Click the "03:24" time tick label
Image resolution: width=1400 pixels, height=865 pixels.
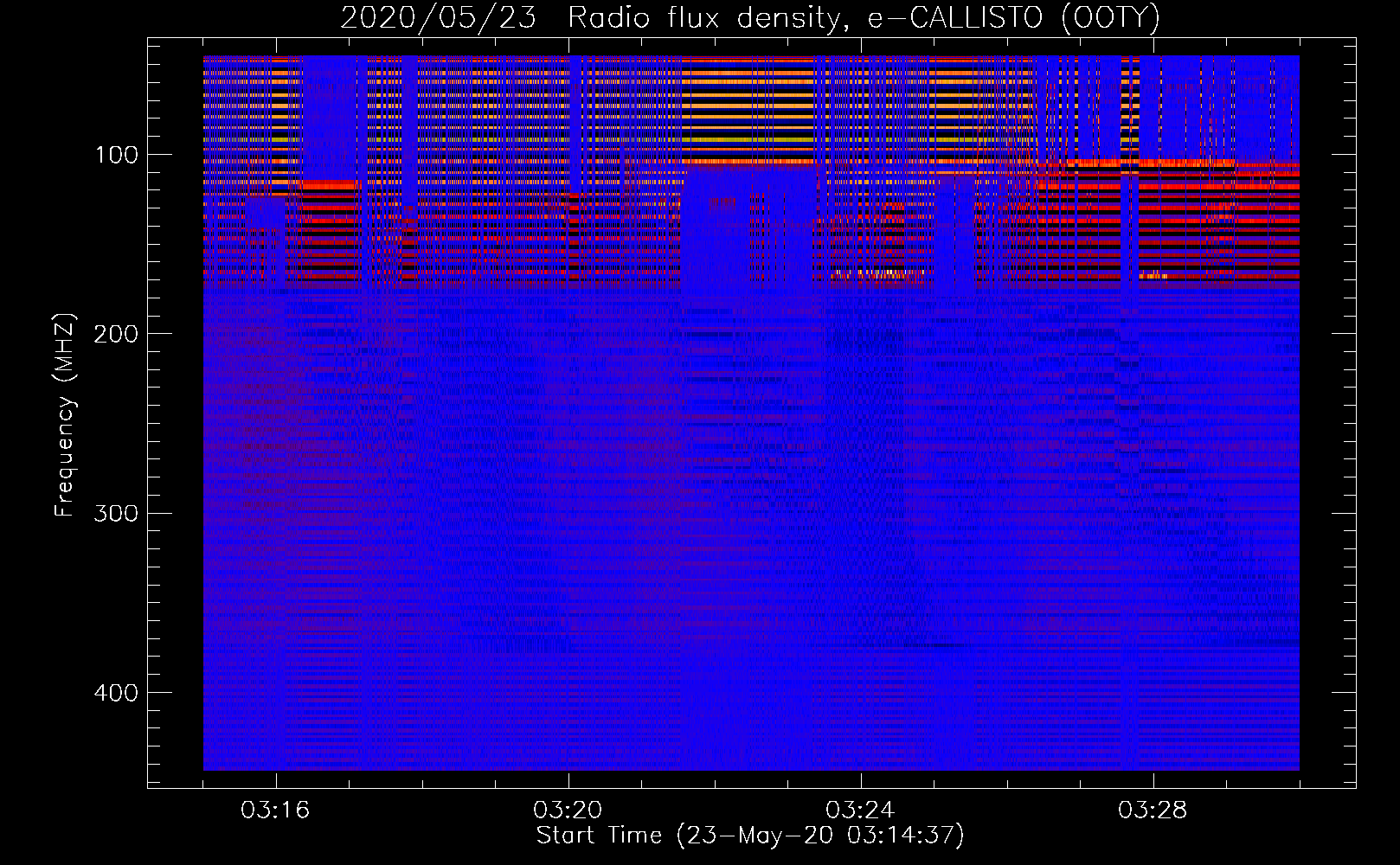pyautogui.click(x=860, y=811)
